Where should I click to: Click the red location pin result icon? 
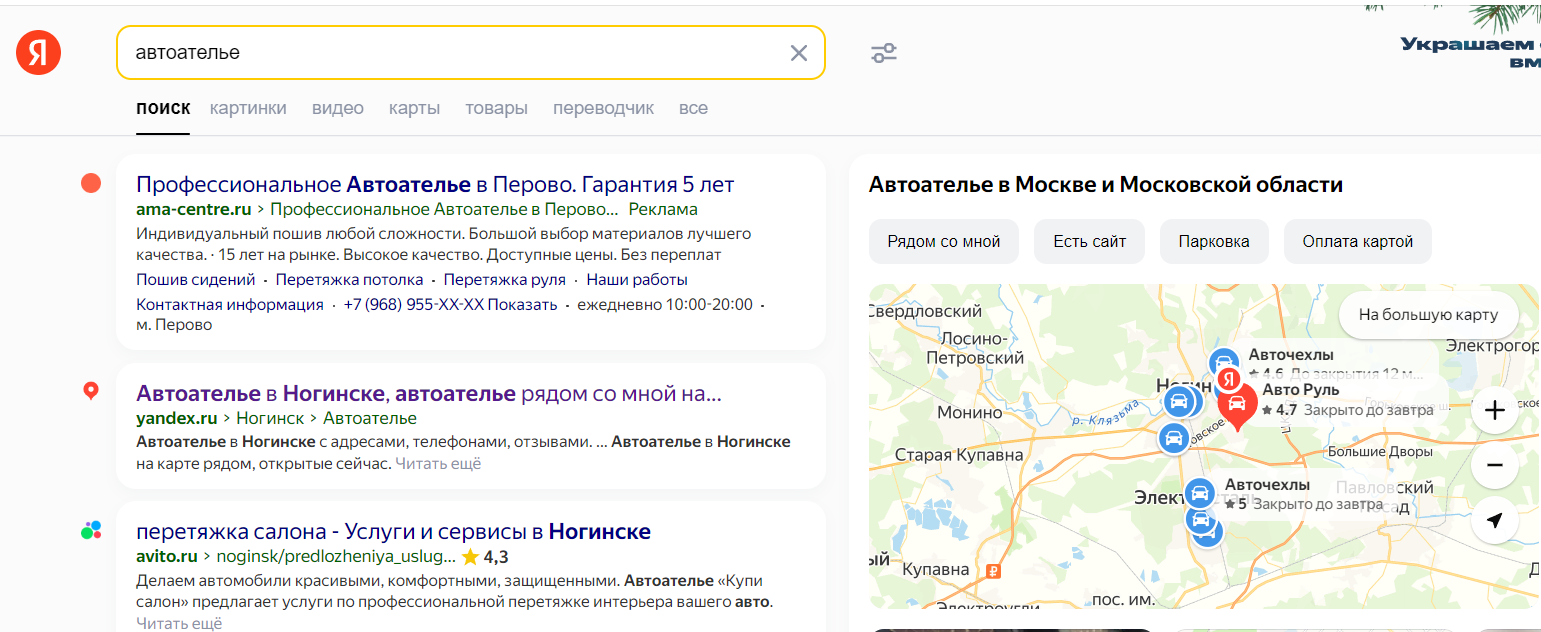click(x=91, y=391)
